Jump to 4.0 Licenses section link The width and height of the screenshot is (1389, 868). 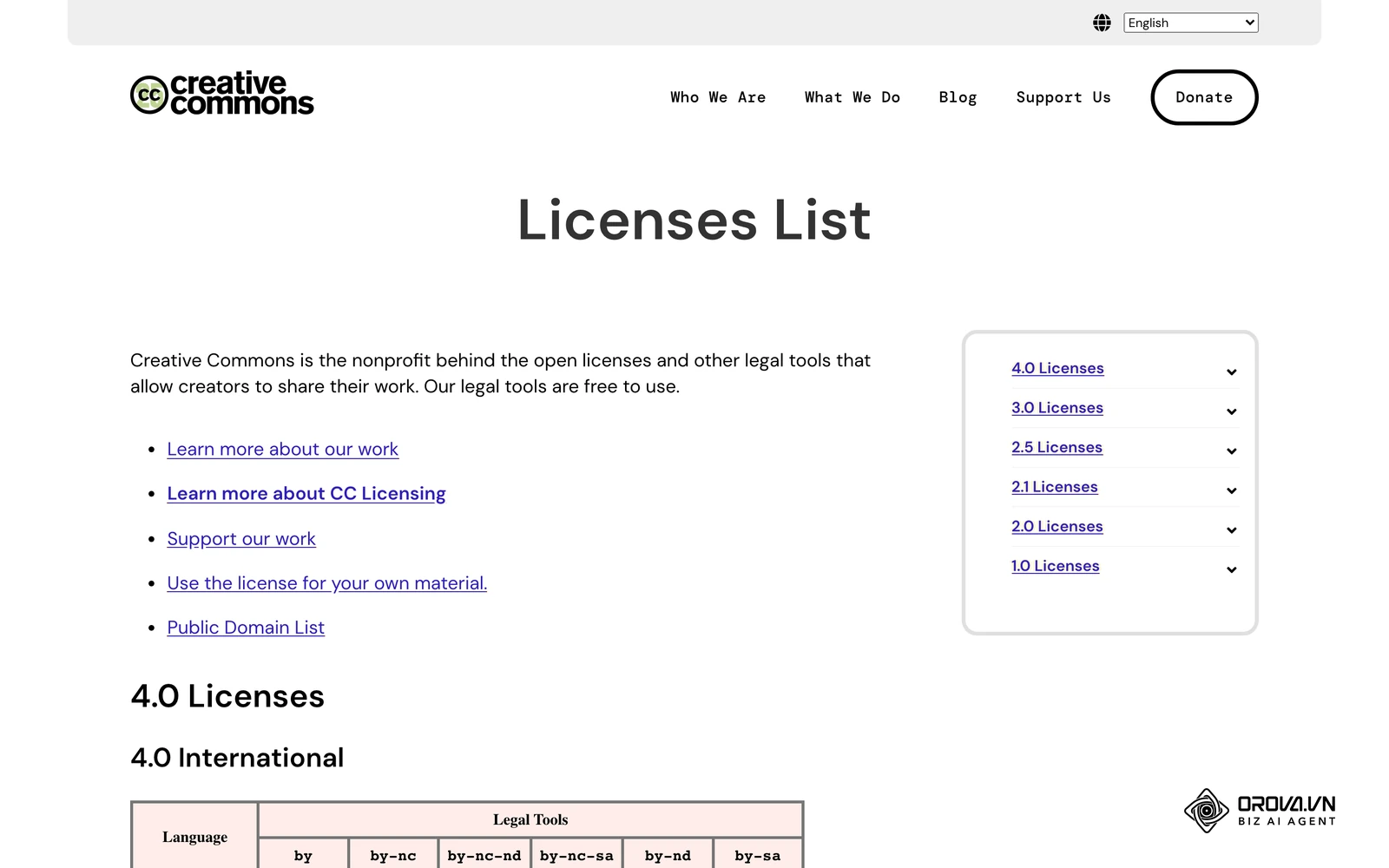click(1057, 368)
